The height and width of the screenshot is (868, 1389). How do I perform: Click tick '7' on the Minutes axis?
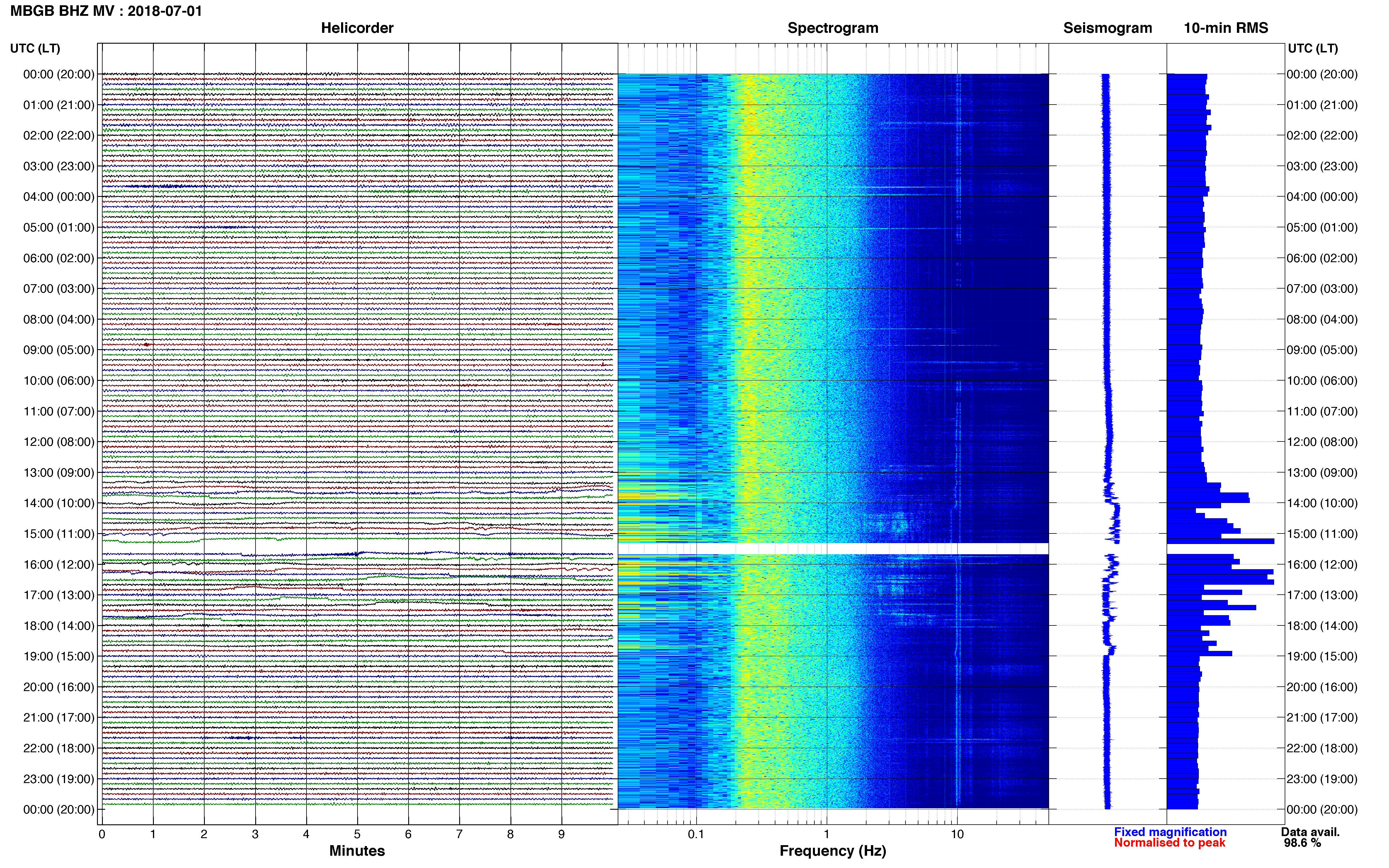459,834
